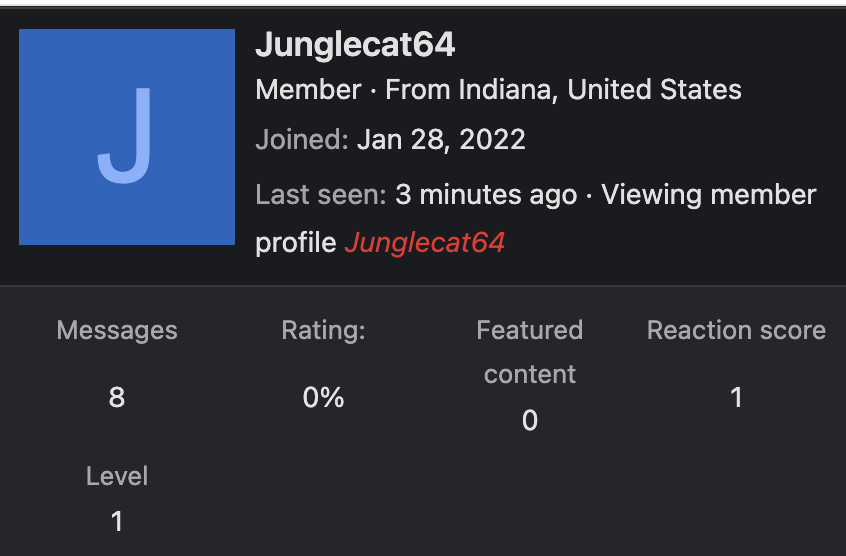Click the level value 1

117,521
